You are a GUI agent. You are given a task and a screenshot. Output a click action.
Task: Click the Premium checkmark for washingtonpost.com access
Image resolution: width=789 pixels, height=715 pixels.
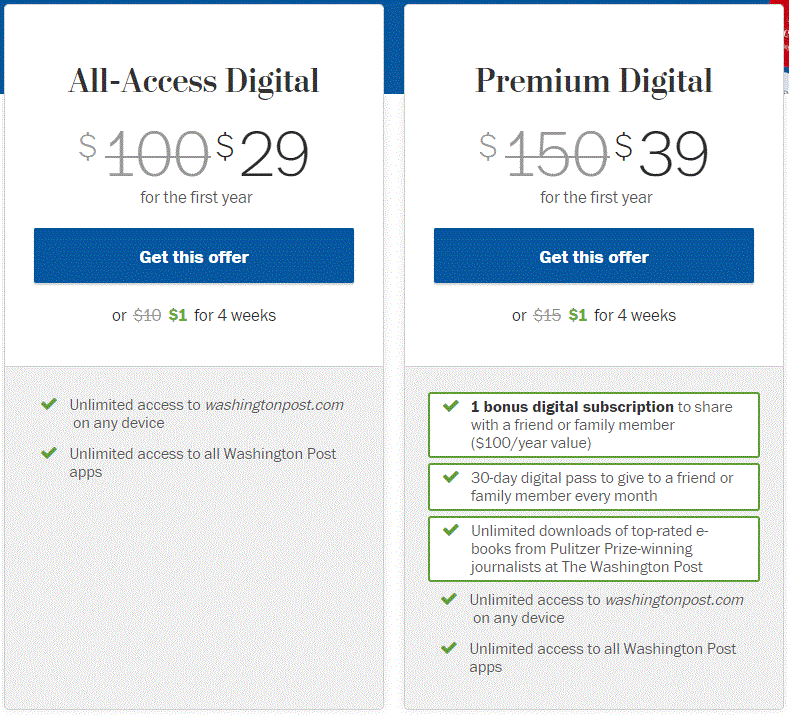coord(449,599)
